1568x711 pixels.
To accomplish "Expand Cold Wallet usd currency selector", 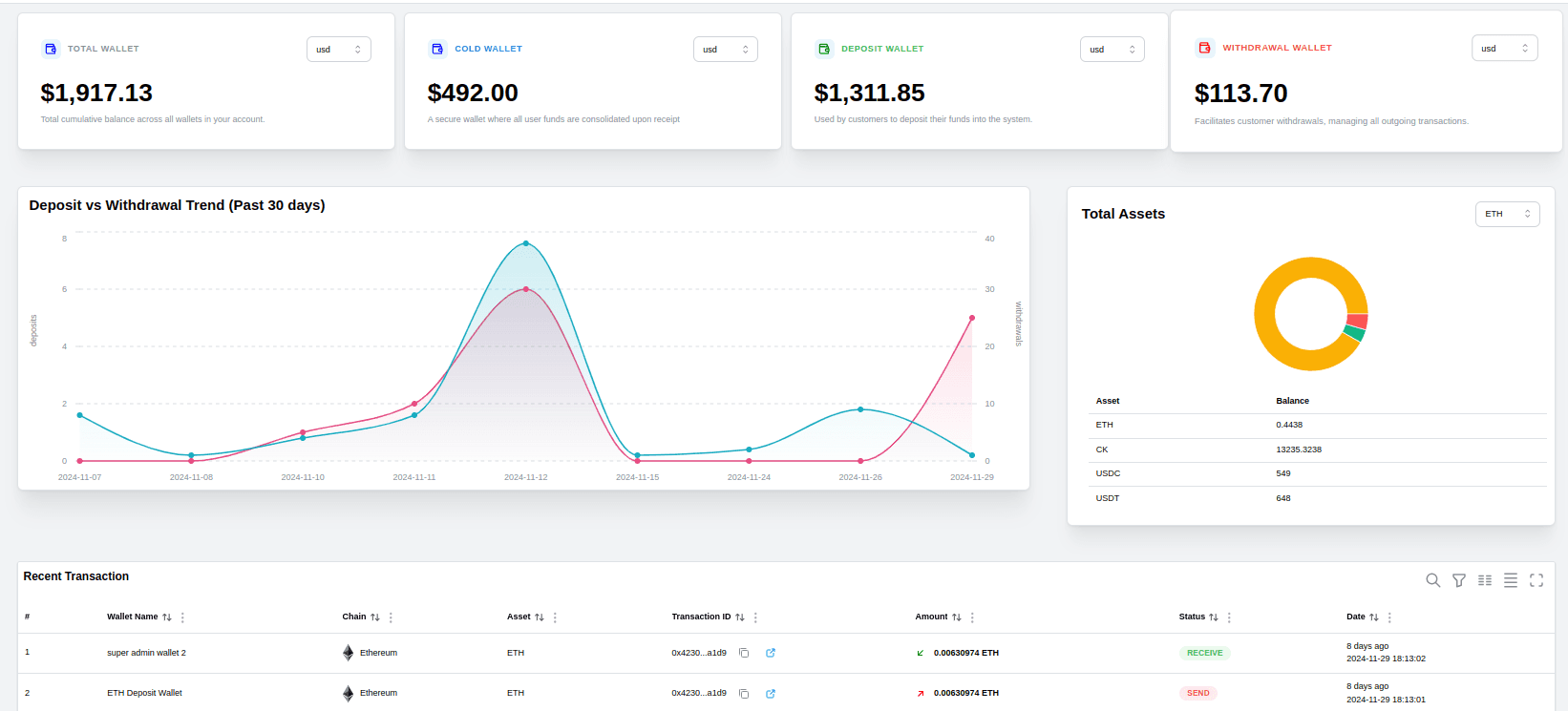I will [725, 50].
